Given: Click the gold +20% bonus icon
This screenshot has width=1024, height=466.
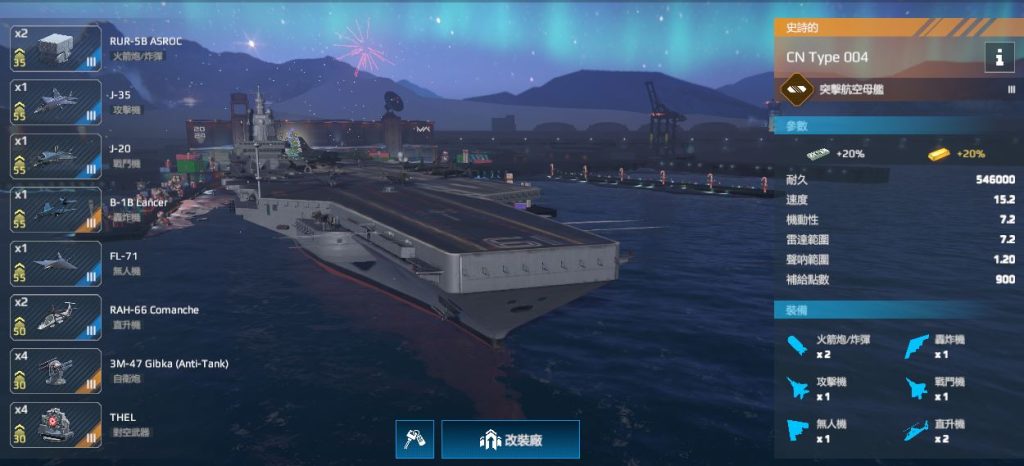Looking at the screenshot, I should [x=938, y=154].
